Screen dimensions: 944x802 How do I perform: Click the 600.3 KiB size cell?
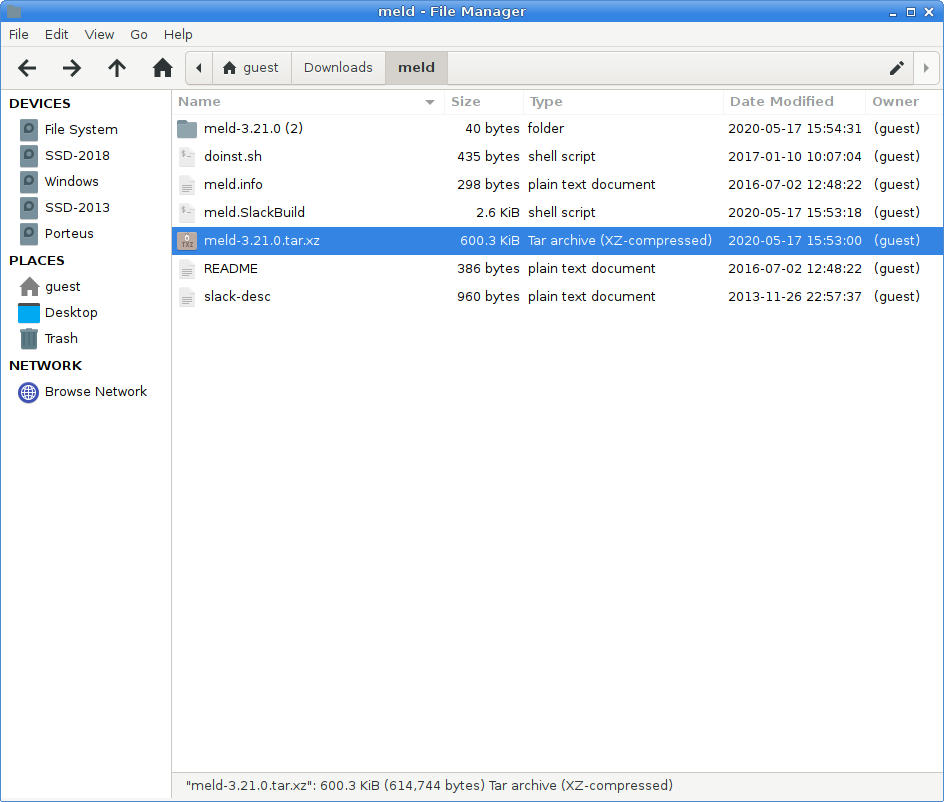[x=489, y=240]
